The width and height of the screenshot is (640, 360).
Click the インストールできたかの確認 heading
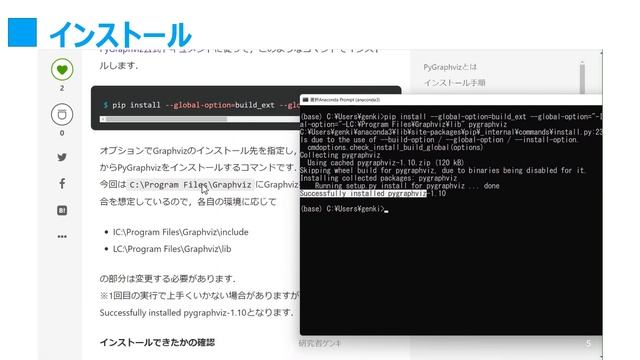click(x=157, y=342)
